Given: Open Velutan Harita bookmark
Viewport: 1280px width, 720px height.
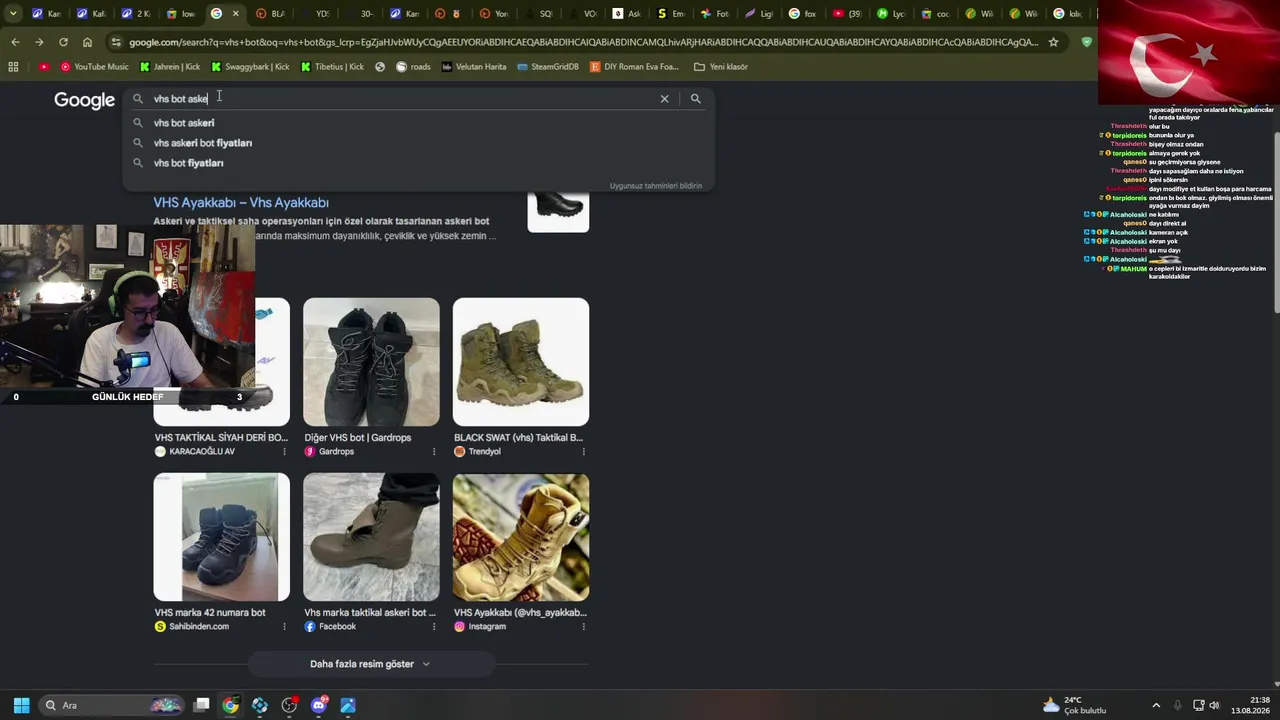Looking at the screenshot, I should click(474, 67).
